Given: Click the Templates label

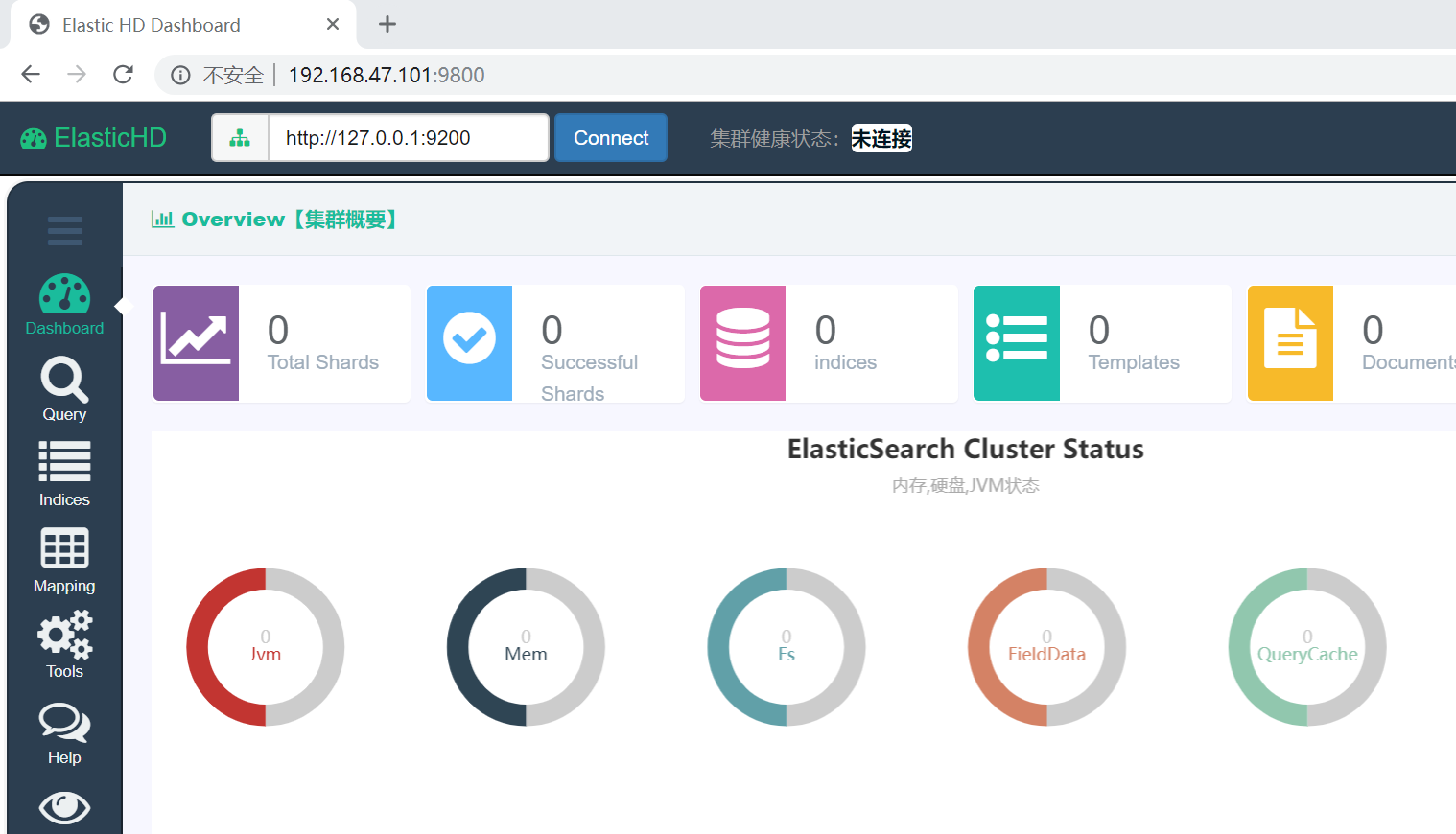Looking at the screenshot, I should pos(1134,362).
